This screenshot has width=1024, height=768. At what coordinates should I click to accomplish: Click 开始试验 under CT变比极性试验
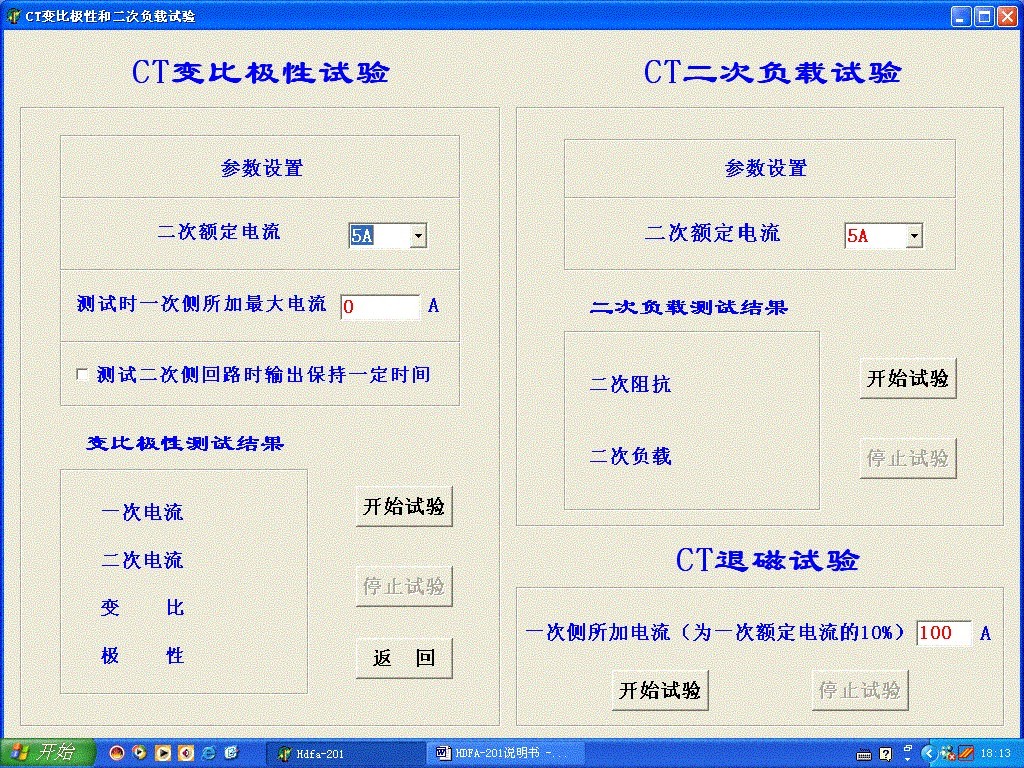click(403, 506)
